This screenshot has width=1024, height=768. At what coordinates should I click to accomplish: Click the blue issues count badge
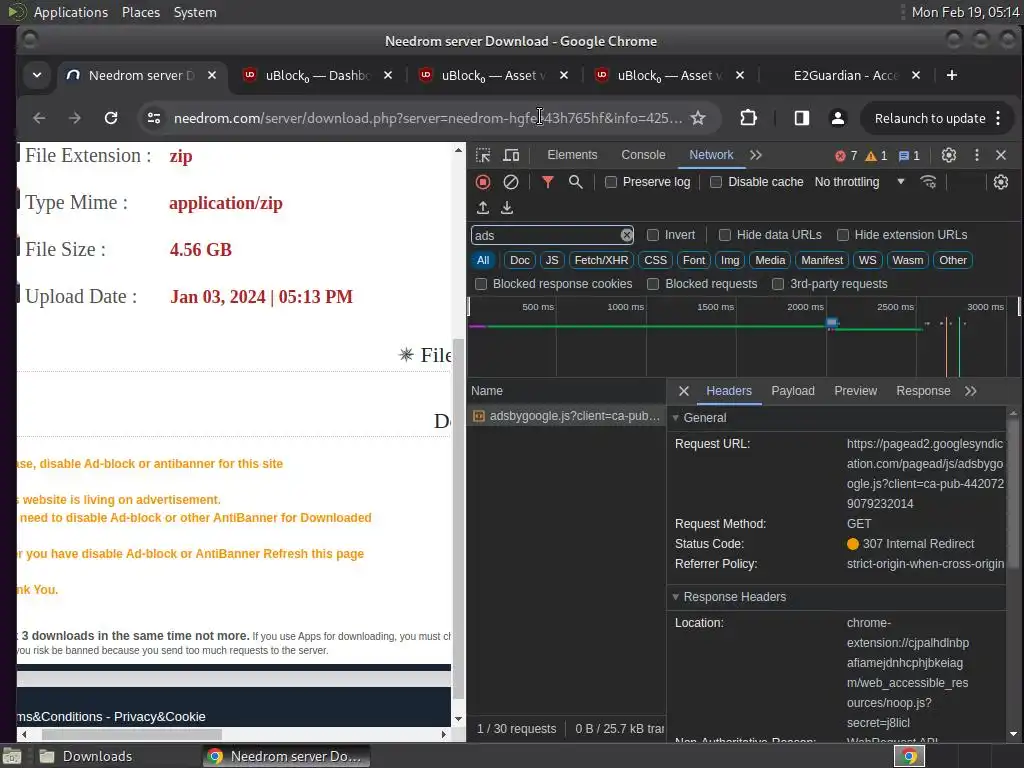click(x=909, y=155)
